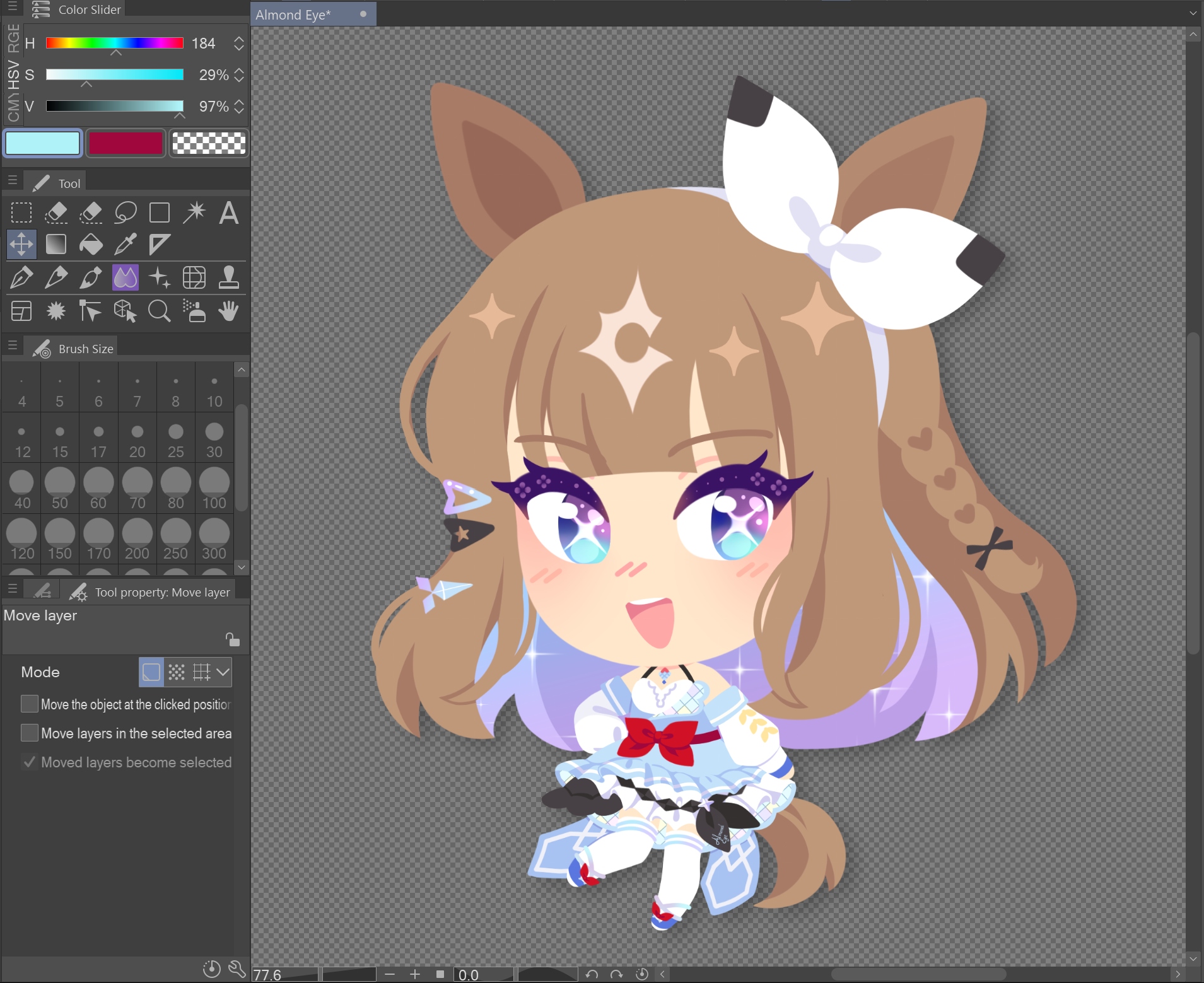Select the Magic Wand auto-select tool
1204x983 pixels.
[194, 213]
